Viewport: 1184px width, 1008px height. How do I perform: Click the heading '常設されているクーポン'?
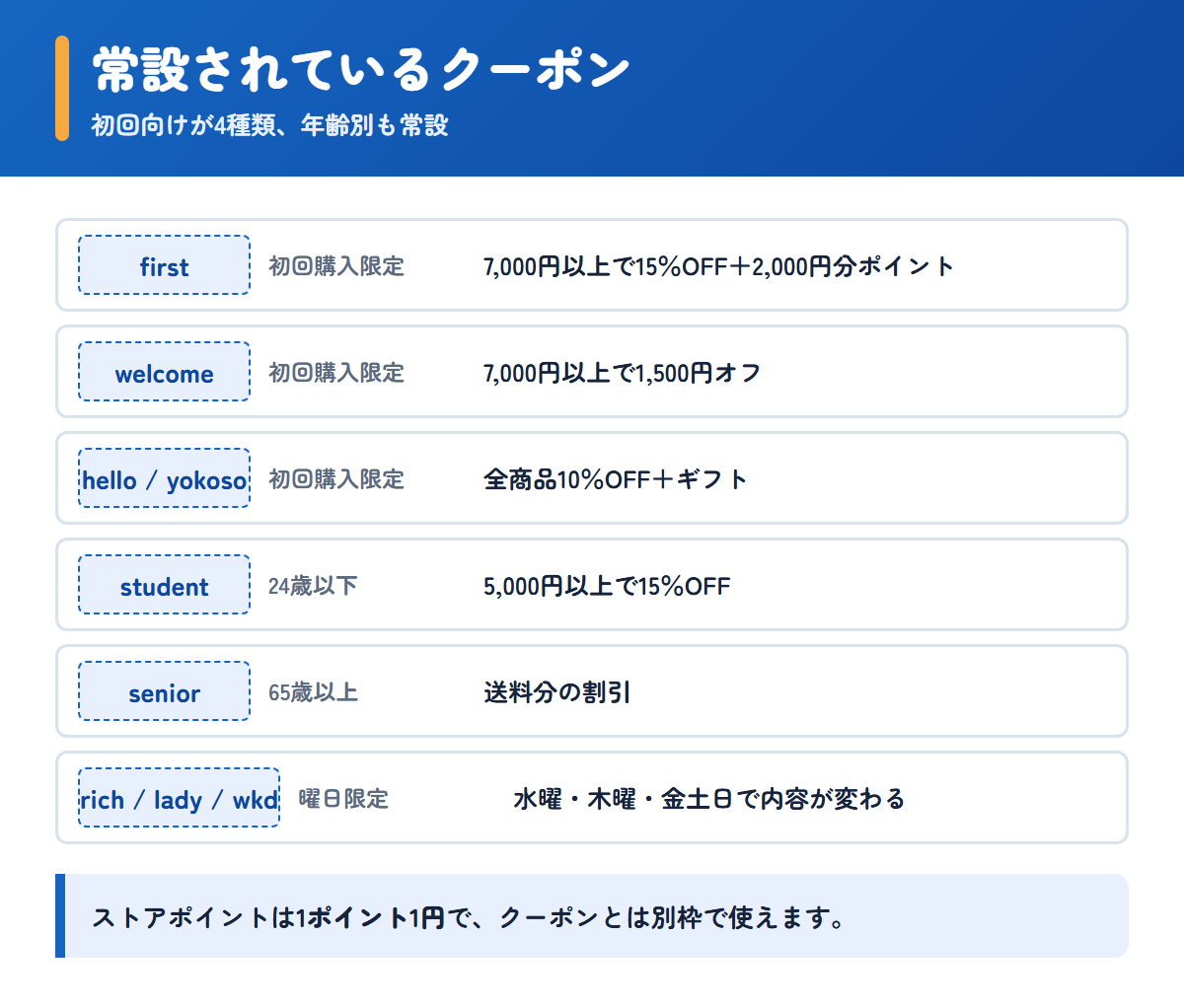(x=361, y=69)
